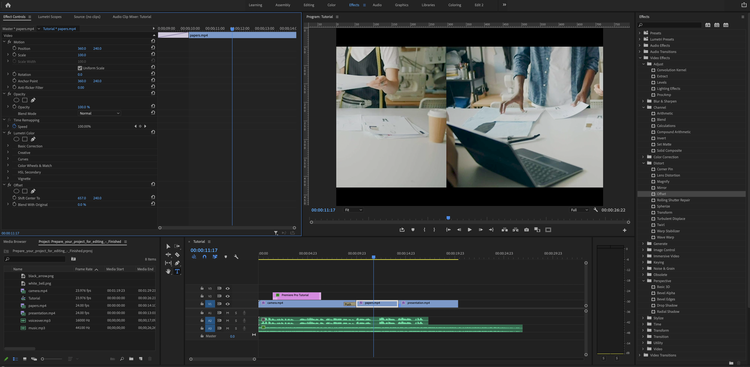Toggle track lock on V1
Image resolution: width=750 pixels, height=367 pixels.
202,304
